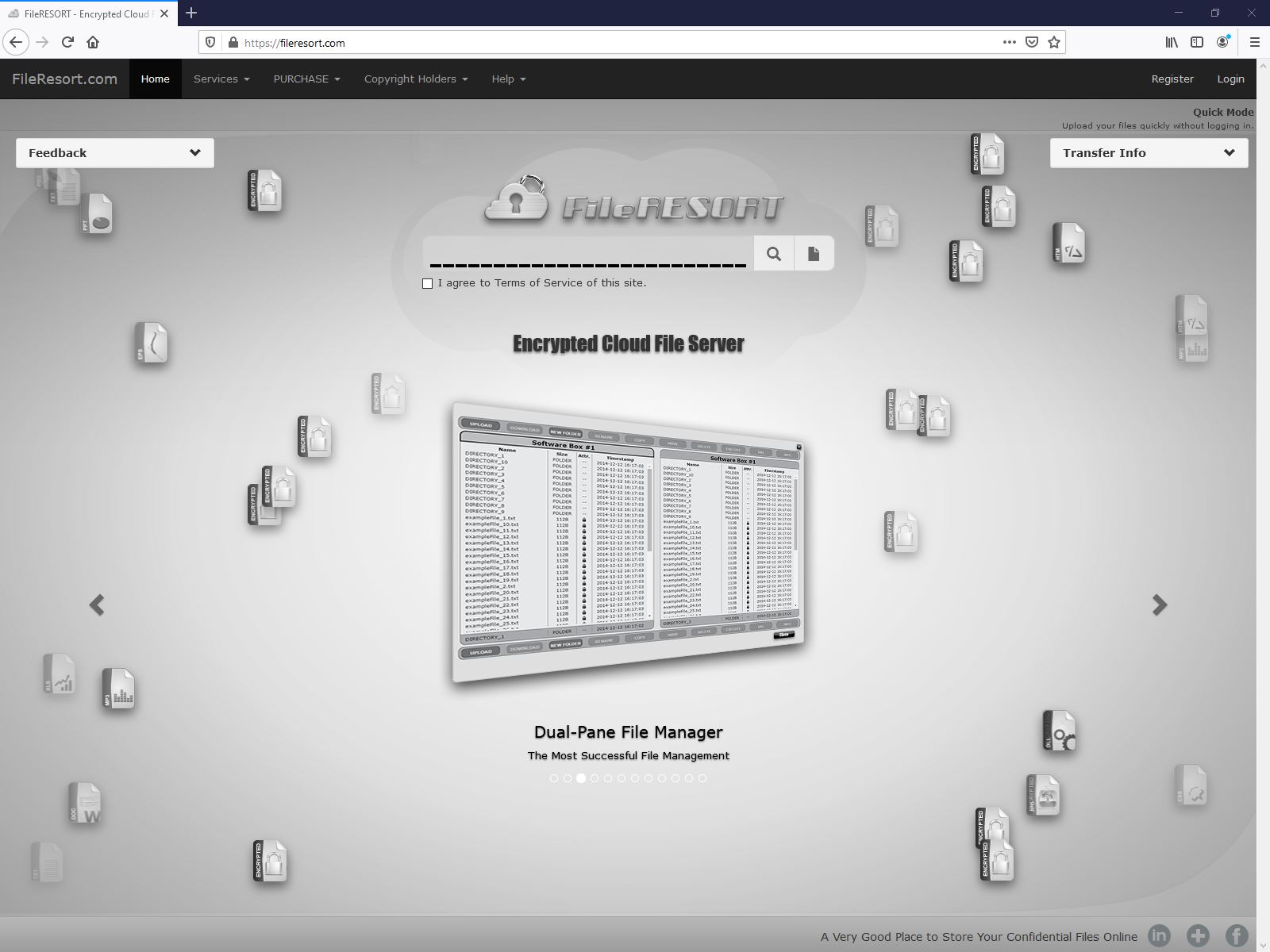Image resolution: width=1270 pixels, height=952 pixels.
Task: Open the Google Plus footer icon
Action: [1198, 936]
